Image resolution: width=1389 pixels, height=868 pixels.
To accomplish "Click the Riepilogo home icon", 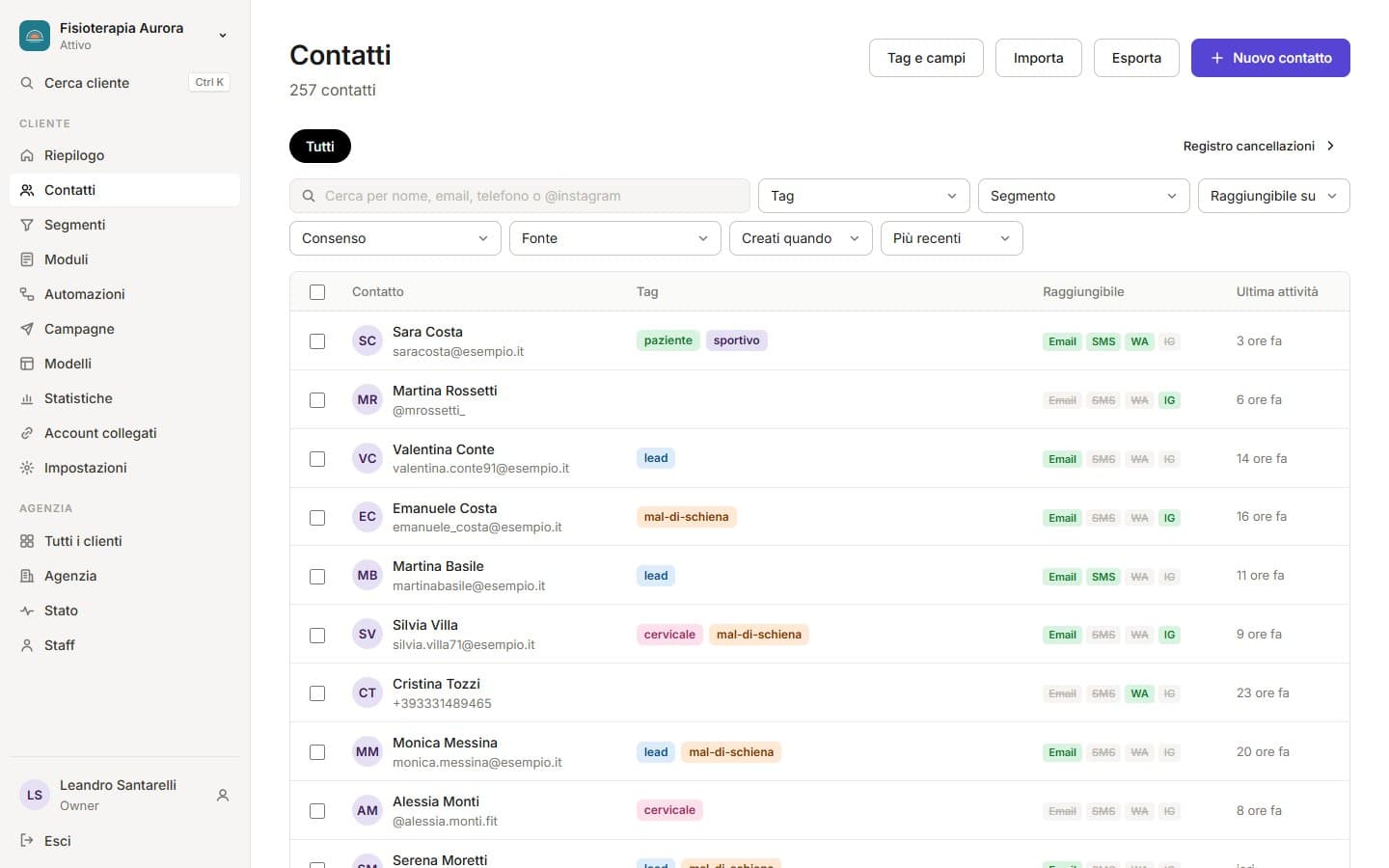I will pos(27,155).
